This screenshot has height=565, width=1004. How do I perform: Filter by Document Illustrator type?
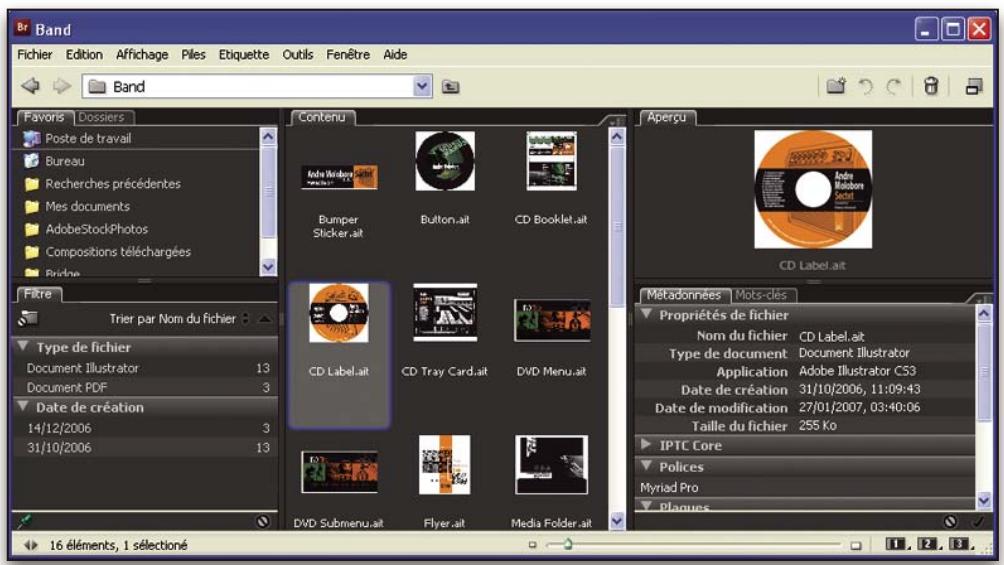145,368
